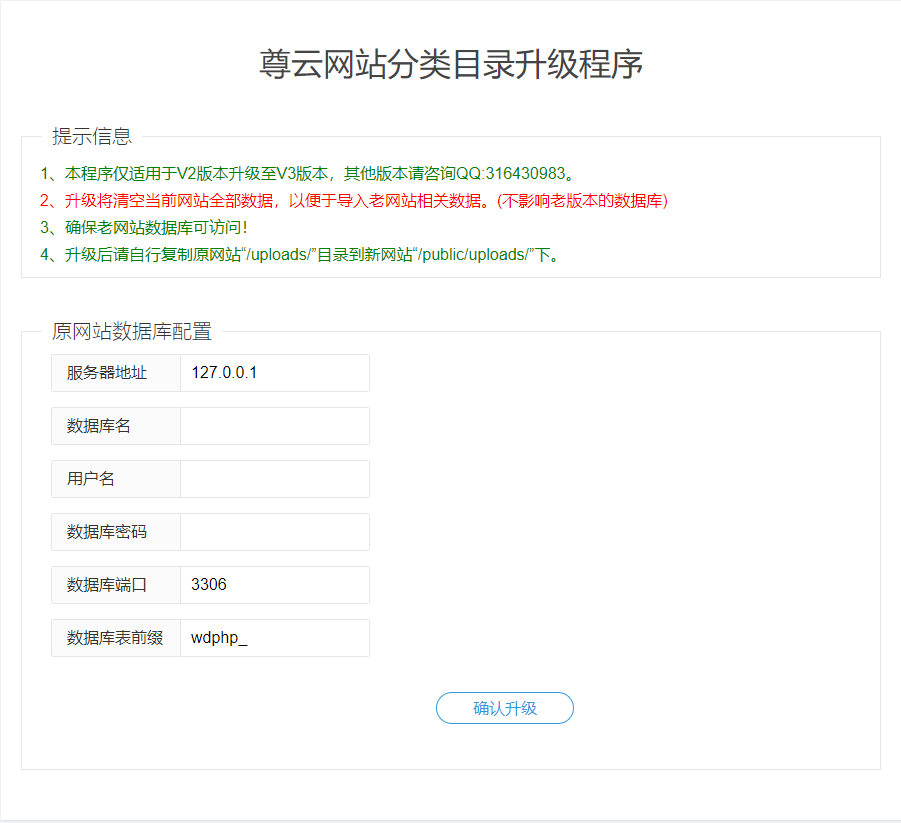Click the empty 用户名 input field

[275, 479]
